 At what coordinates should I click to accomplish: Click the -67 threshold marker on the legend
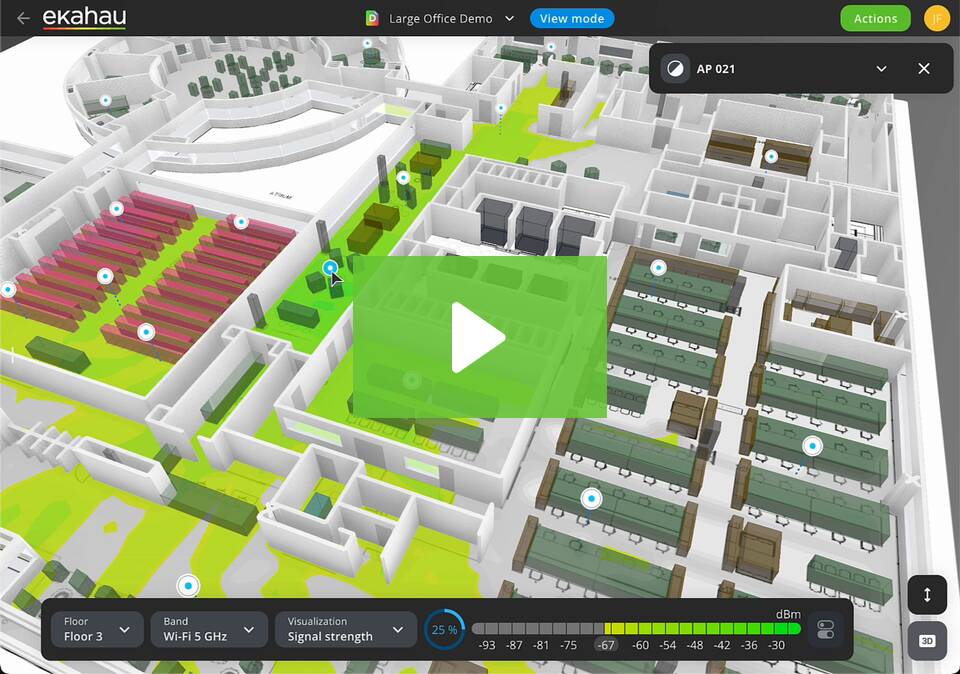(x=606, y=645)
